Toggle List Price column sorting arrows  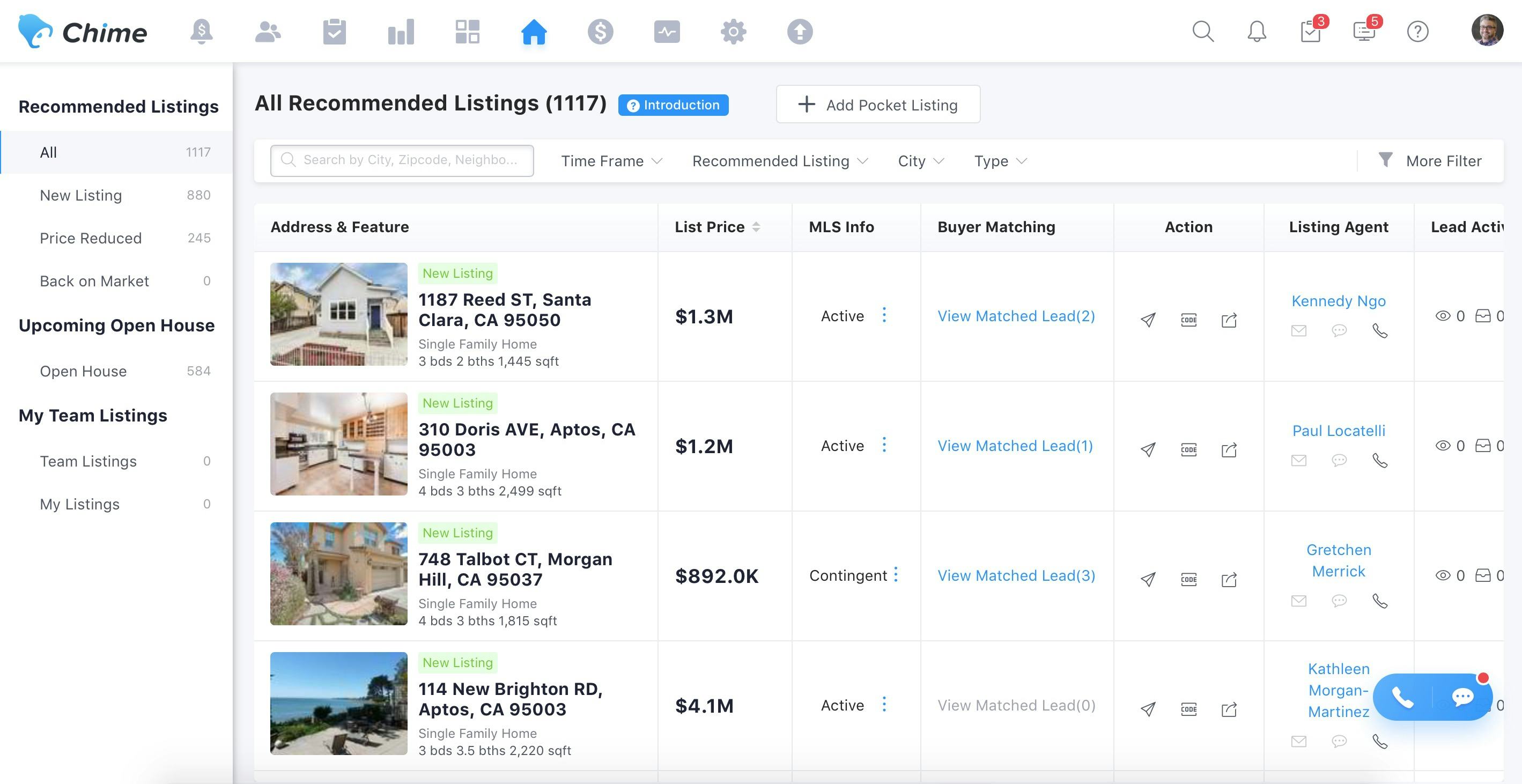point(757,226)
